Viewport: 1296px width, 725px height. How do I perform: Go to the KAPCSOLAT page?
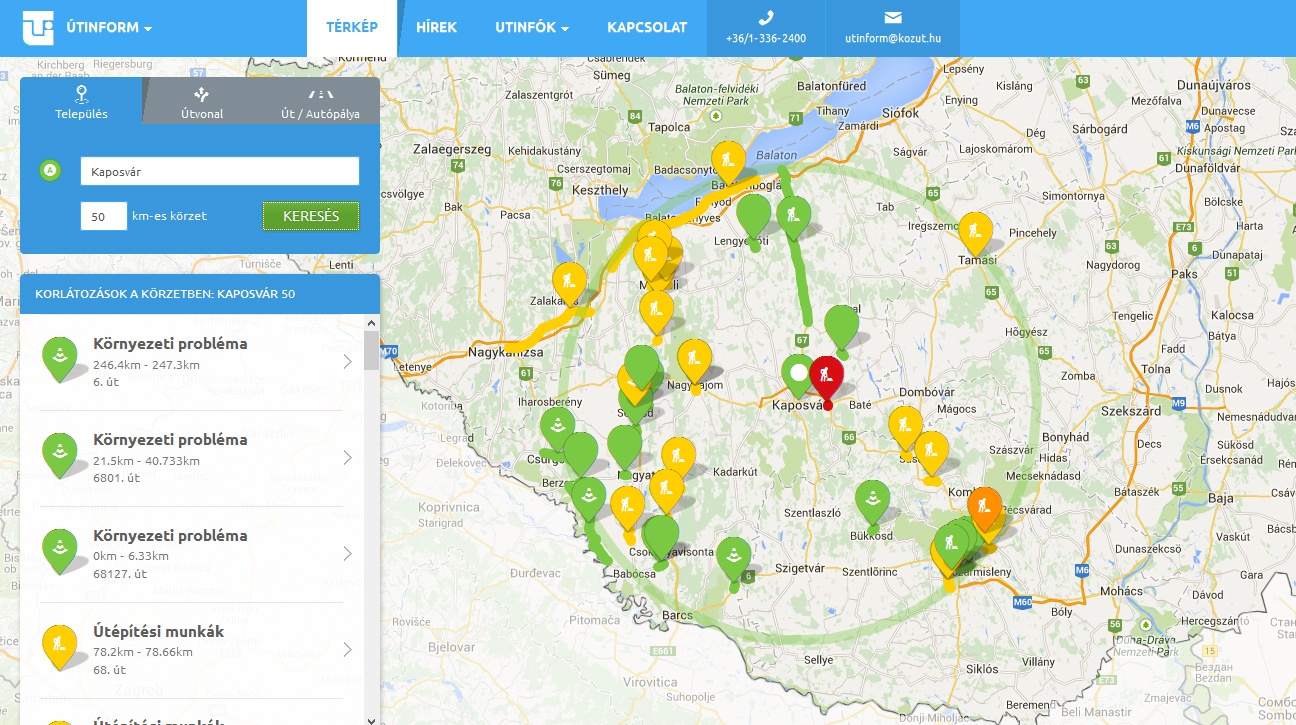pos(647,28)
